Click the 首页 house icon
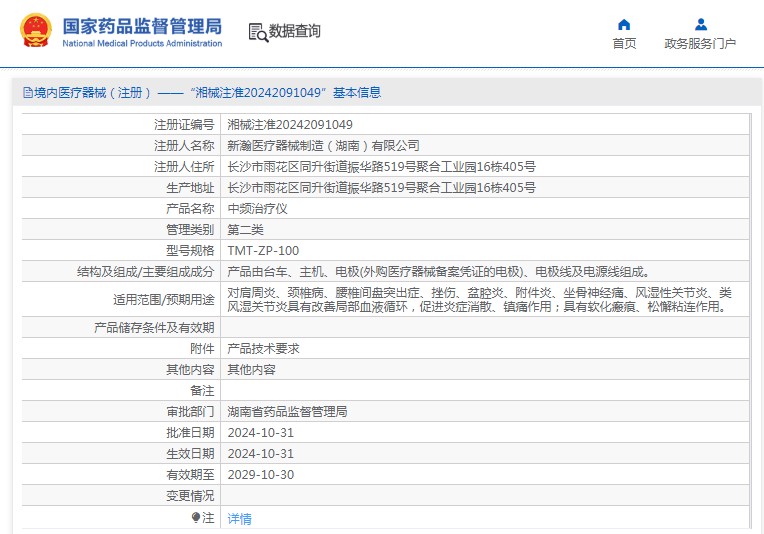Image resolution: width=764 pixels, height=534 pixels. (x=624, y=24)
